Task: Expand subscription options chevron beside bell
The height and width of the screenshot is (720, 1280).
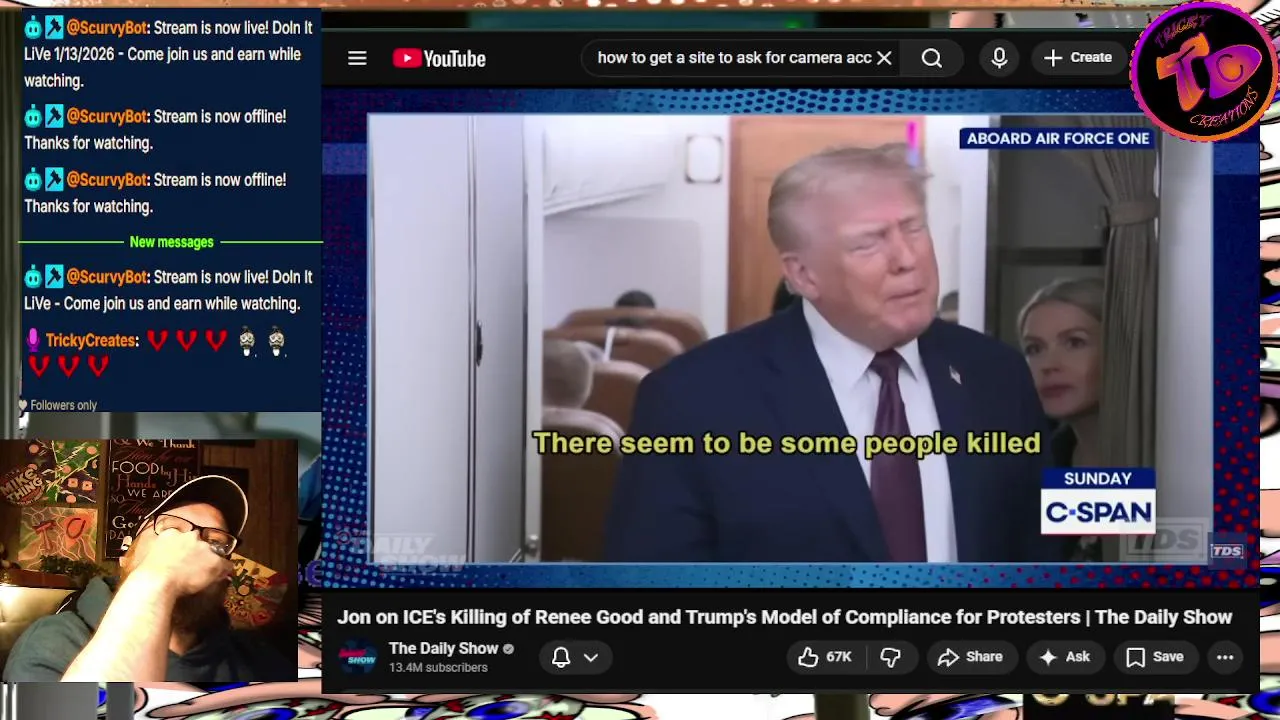Action: 591,657
